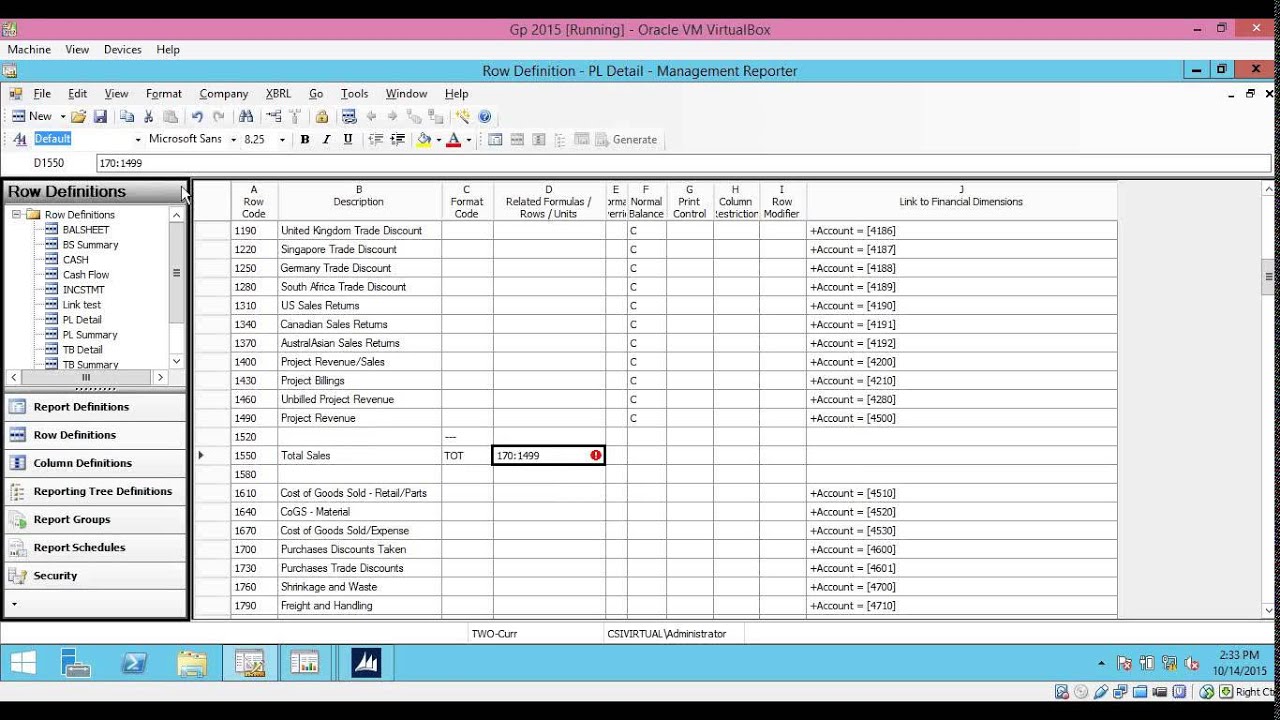Open the Tools menu
1280x720 pixels.
[355, 94]
